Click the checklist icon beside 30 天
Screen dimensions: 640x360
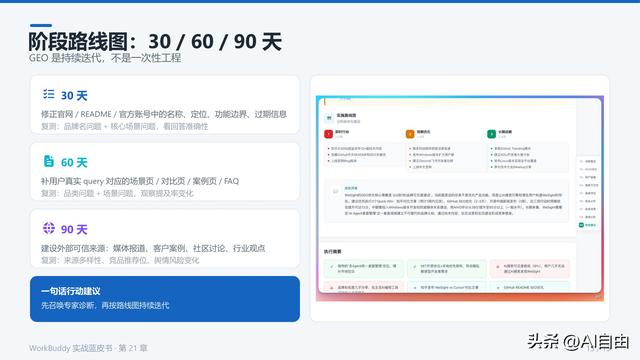[x=49, y=94]
